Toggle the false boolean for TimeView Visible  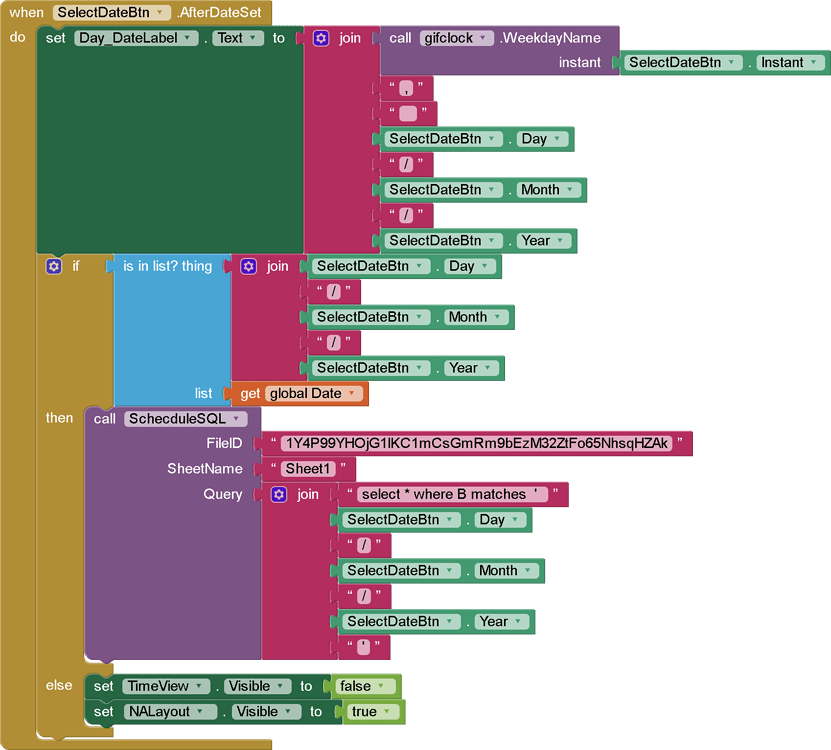click(360, 686)
